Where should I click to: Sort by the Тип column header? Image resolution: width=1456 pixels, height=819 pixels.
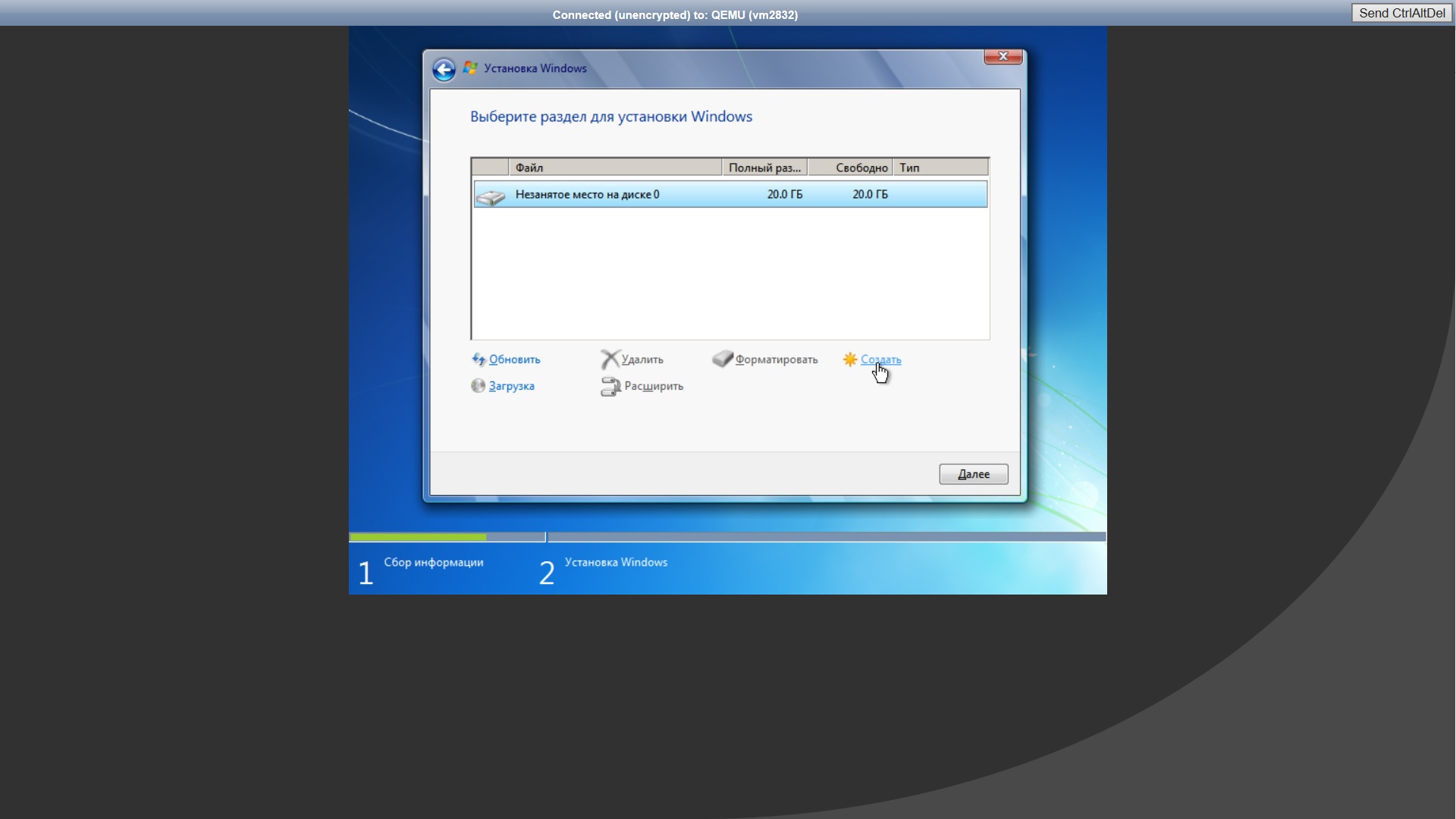[940, 168]
